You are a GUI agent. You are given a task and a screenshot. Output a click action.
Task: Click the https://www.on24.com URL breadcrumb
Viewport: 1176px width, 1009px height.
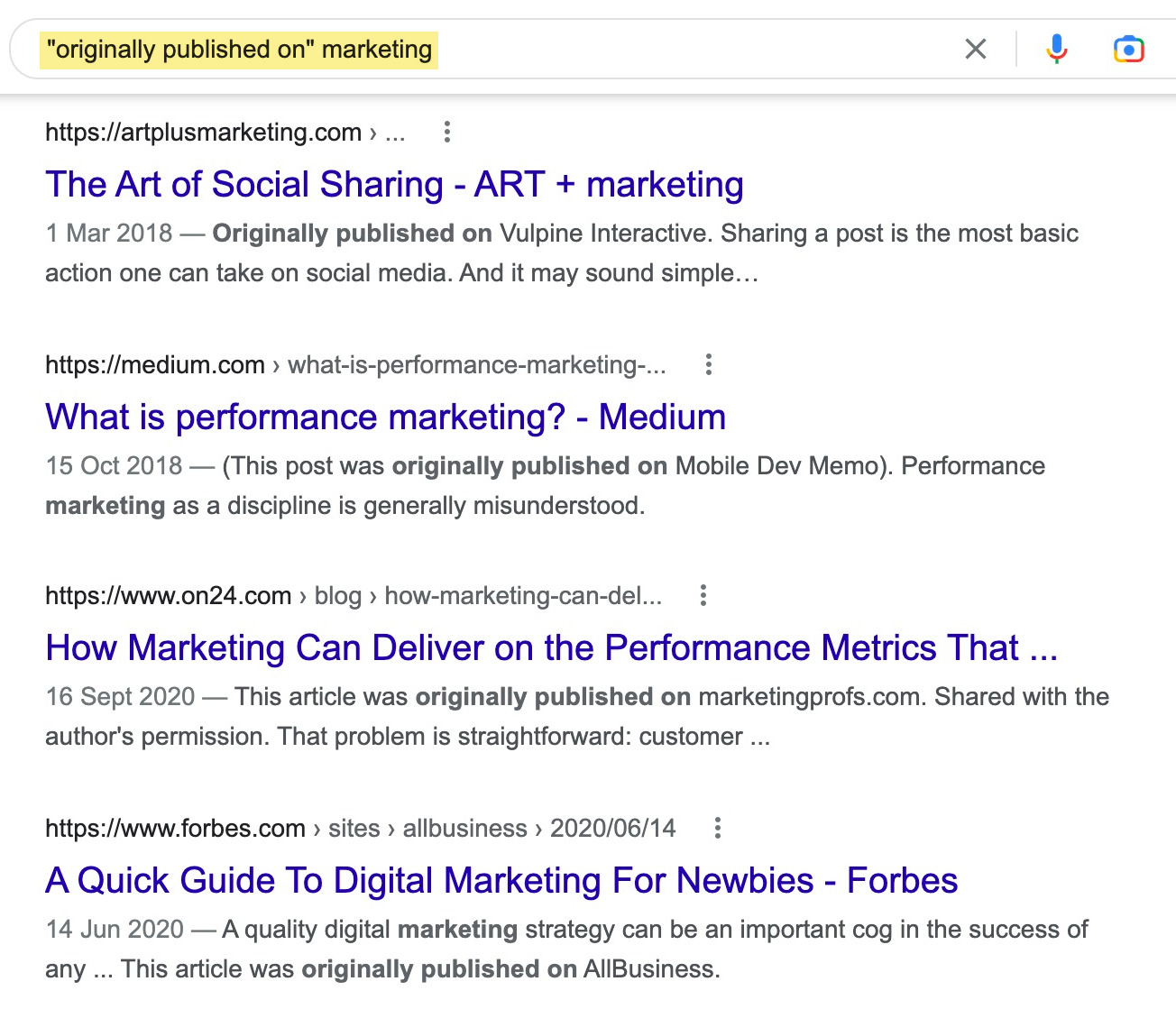click(354, 596)
